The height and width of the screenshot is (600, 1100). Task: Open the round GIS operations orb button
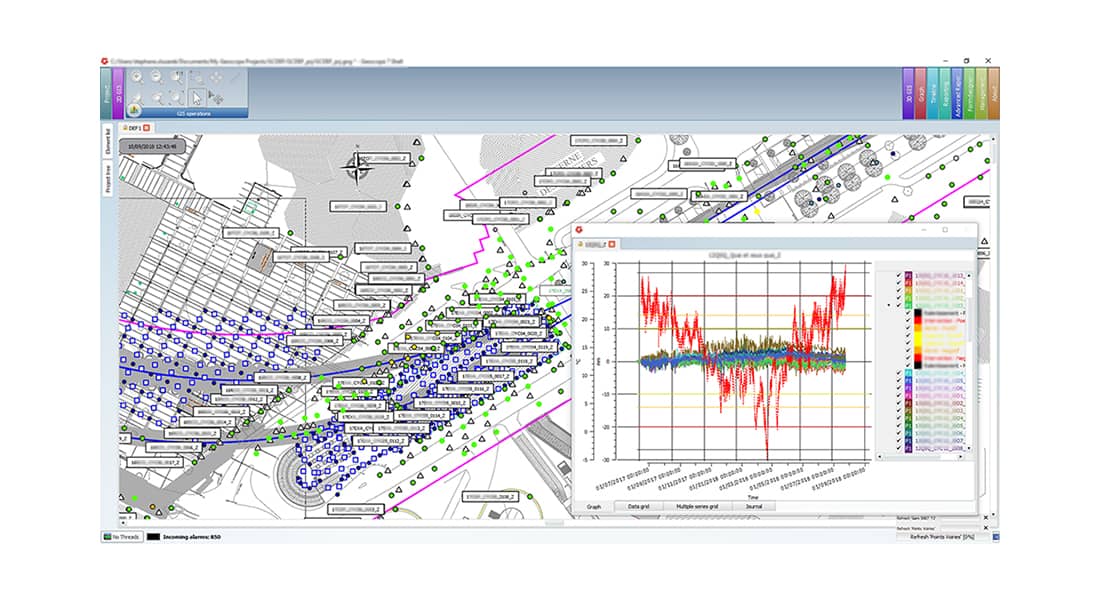tap(134, 111)
